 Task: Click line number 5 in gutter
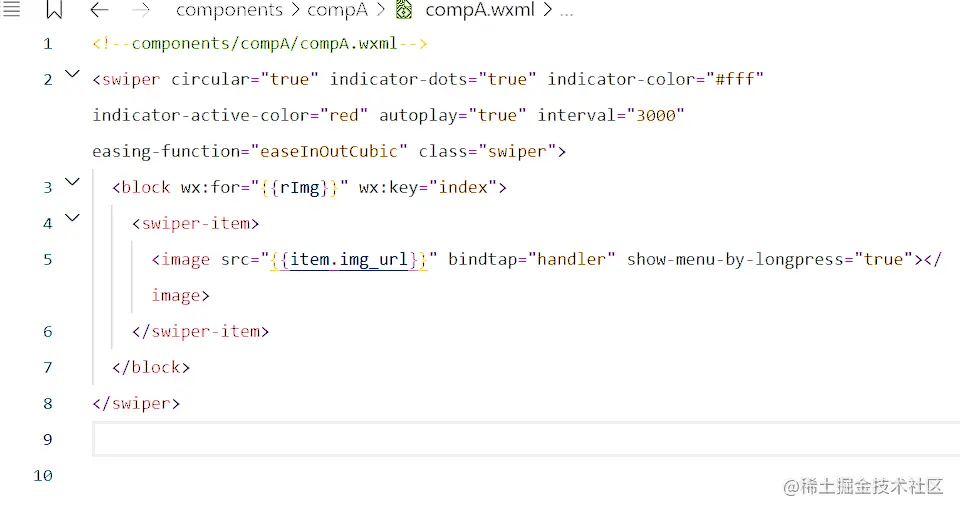click(x=48, y=260)
